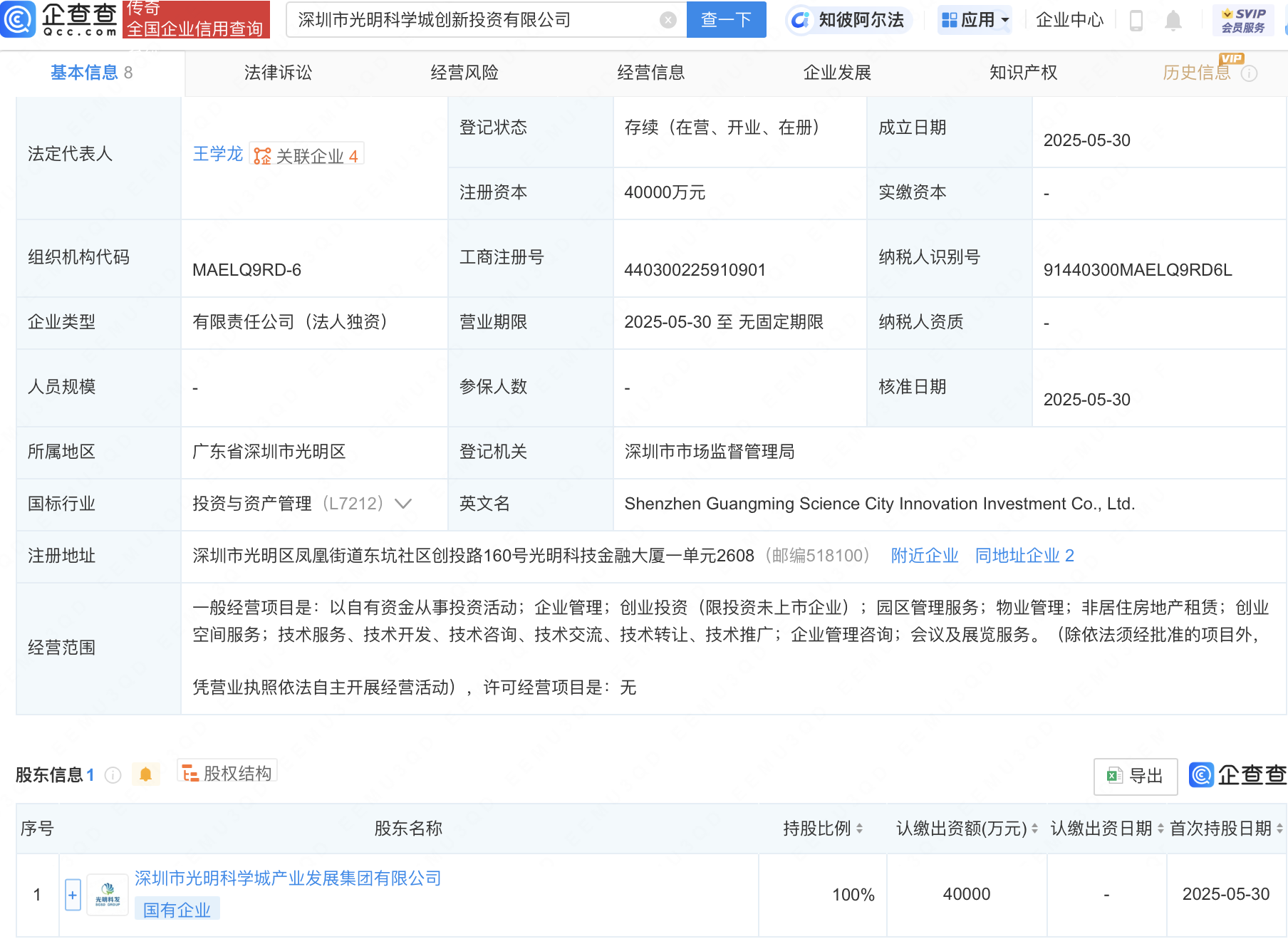Image resolution: width=1288 pixels, height=939 pixels.
Task: Click 企业中心 in header
Action: (x=1069, y=20)
